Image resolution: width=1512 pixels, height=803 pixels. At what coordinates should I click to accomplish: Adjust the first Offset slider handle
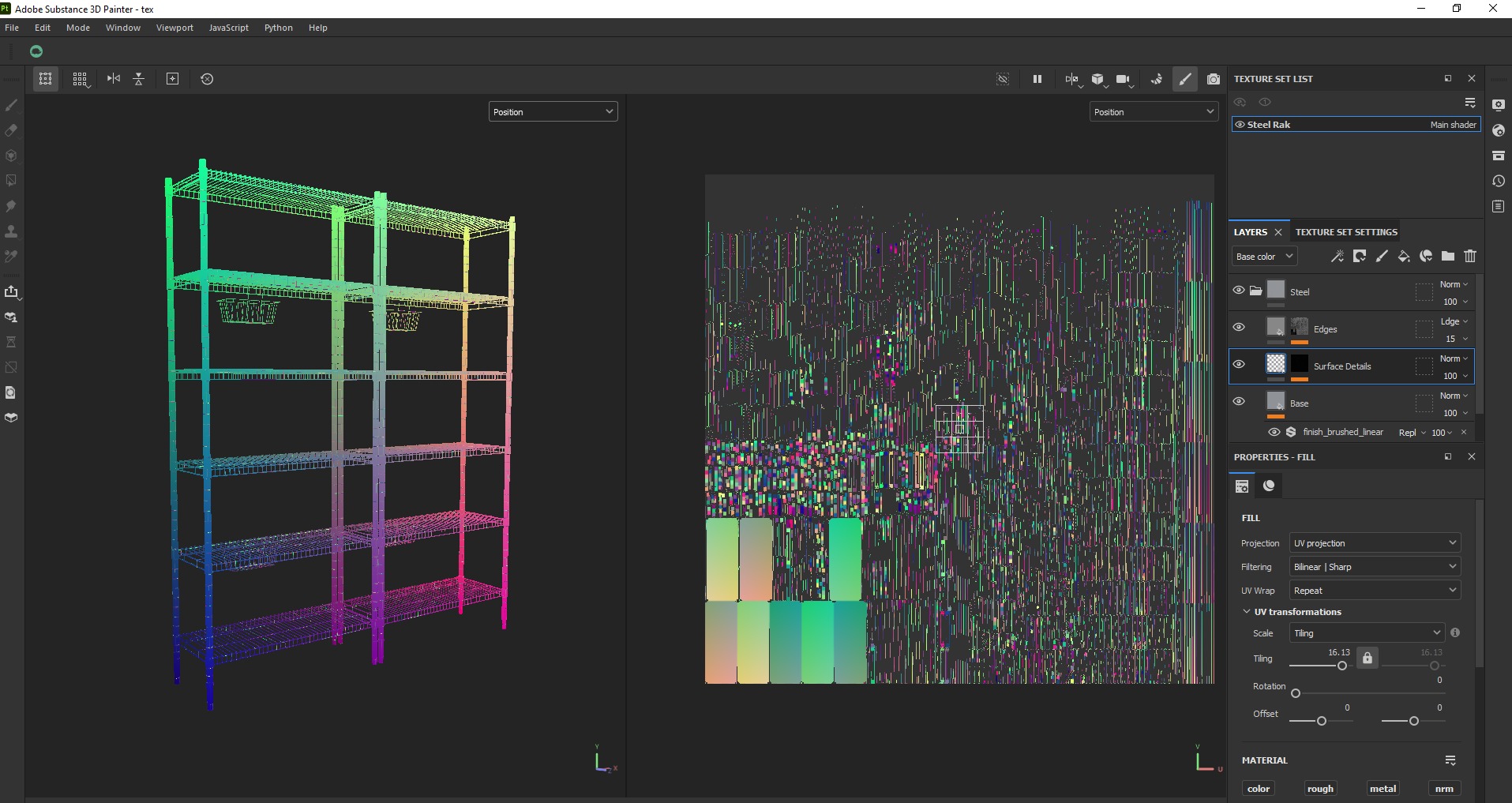[x=1322, y=721]
